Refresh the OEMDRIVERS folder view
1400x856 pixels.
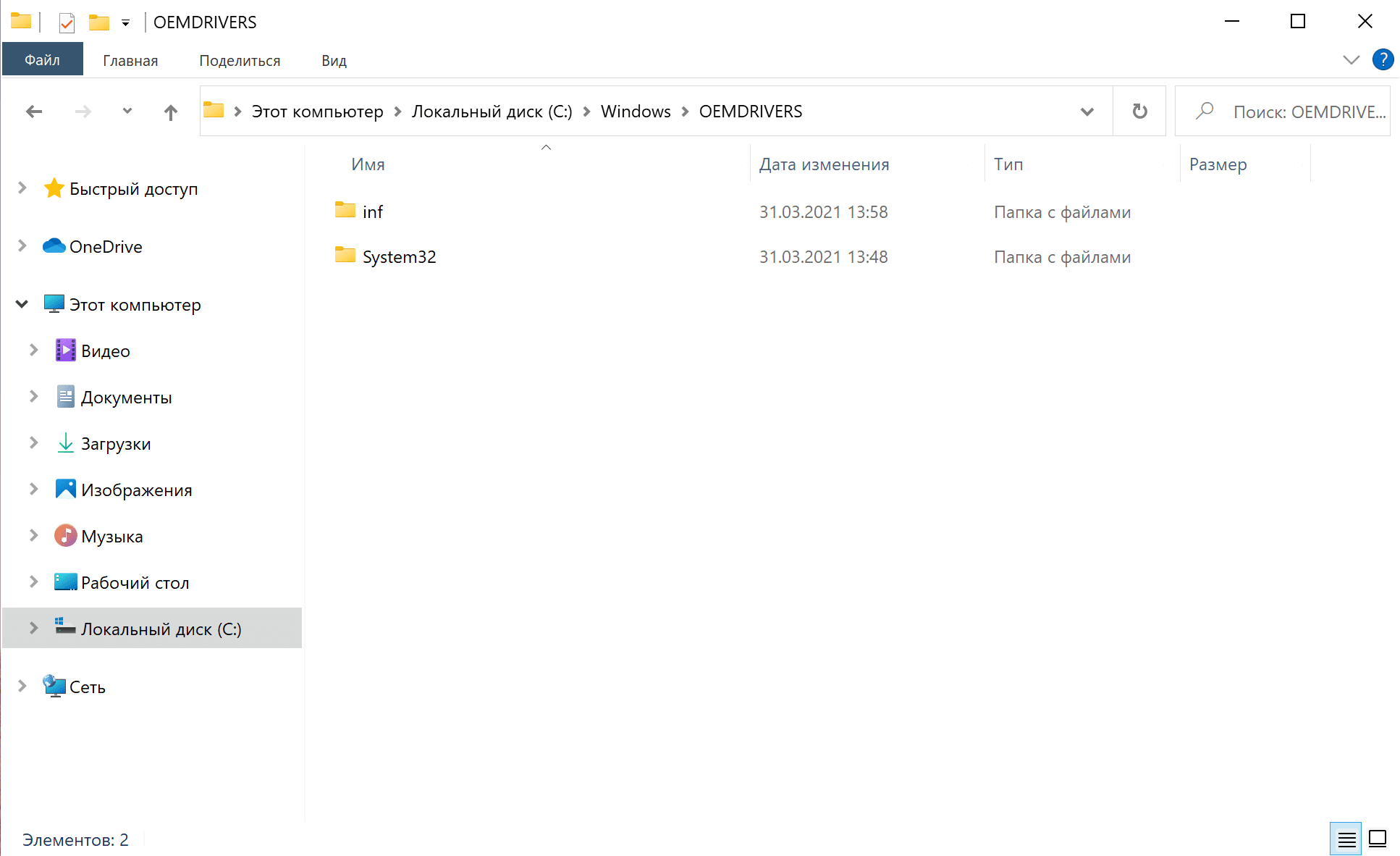[x=1139, y=112]
